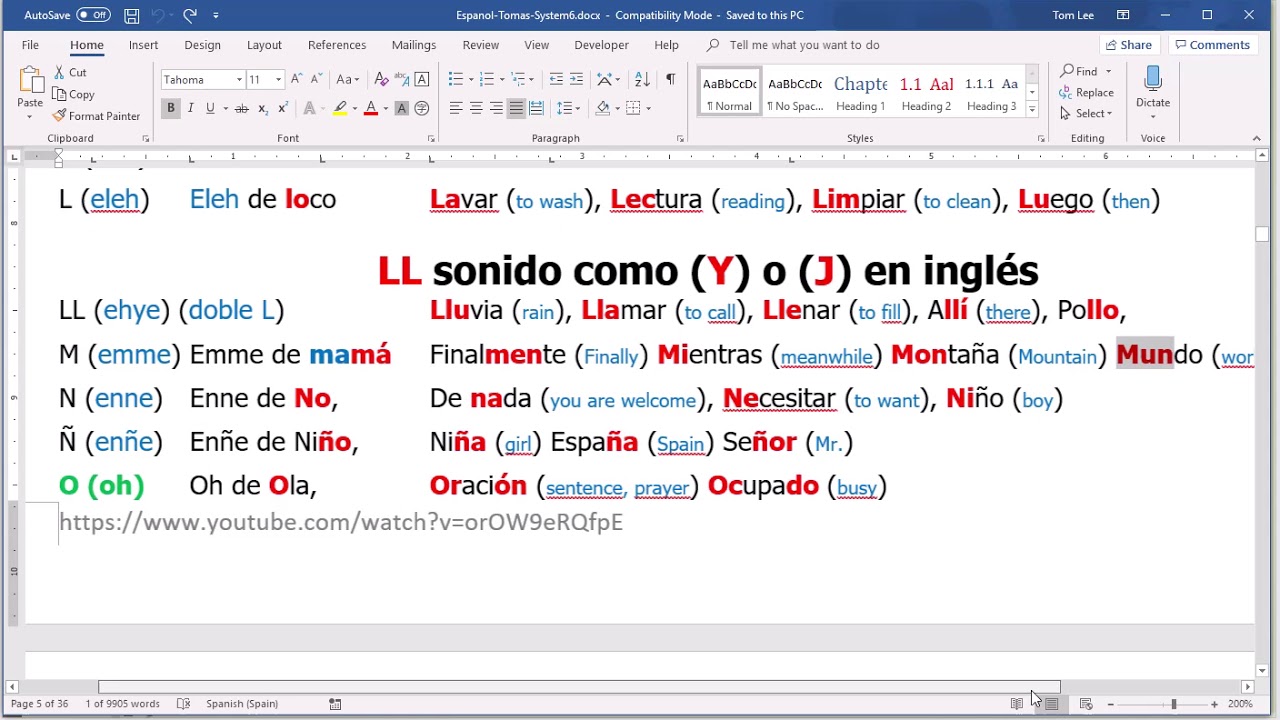
Task: Open the Layout tab
Action: click(x=264, y=45)
